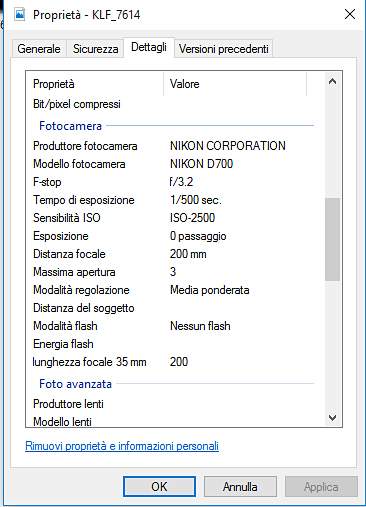
Task: Open the Versioni precedenti tab
Action: pyautogui.click(x=223, y=49)
